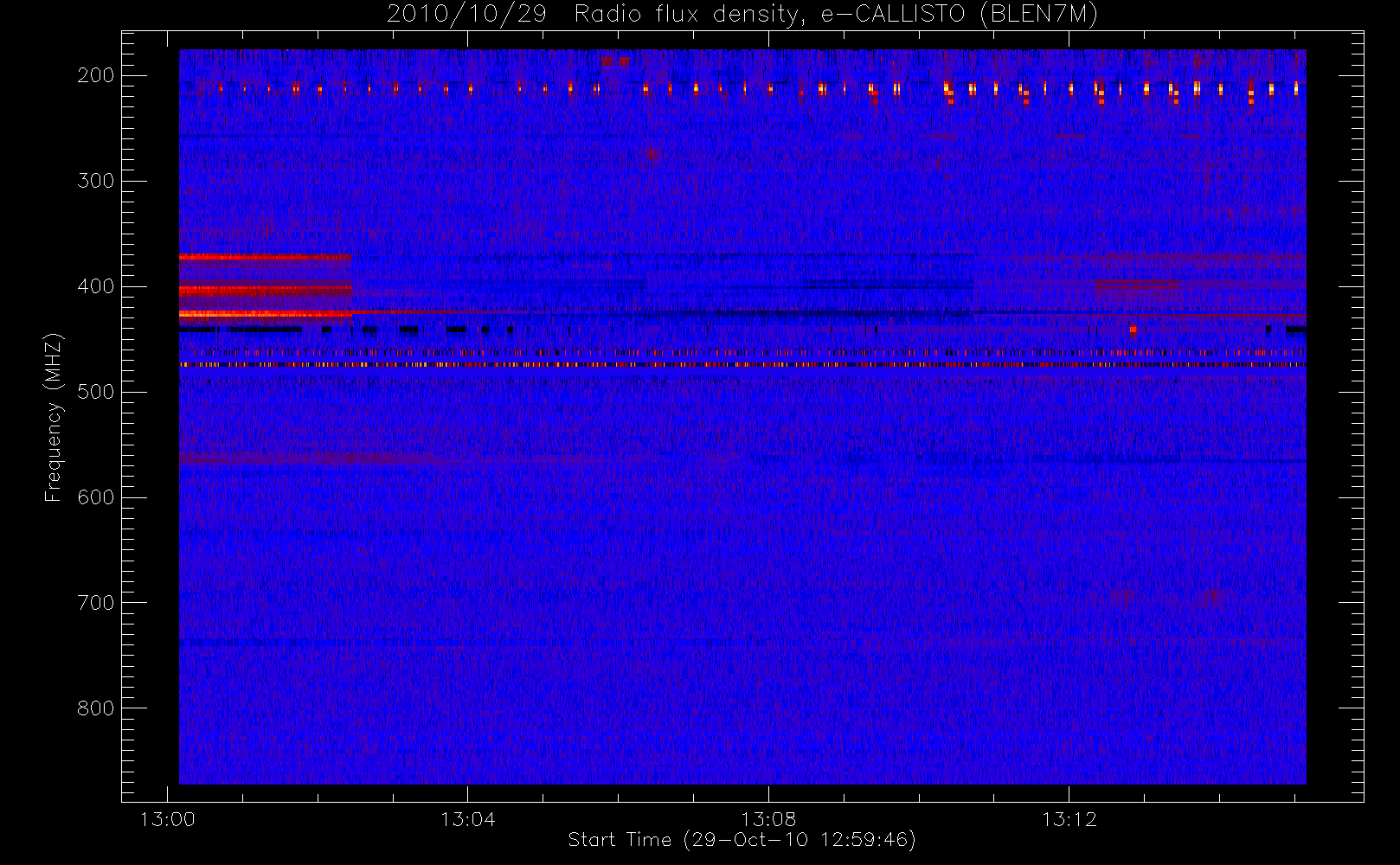1400x865 pixels.
Task: Click the 13:08 time tick label
Action: click(x=768, y=819)
